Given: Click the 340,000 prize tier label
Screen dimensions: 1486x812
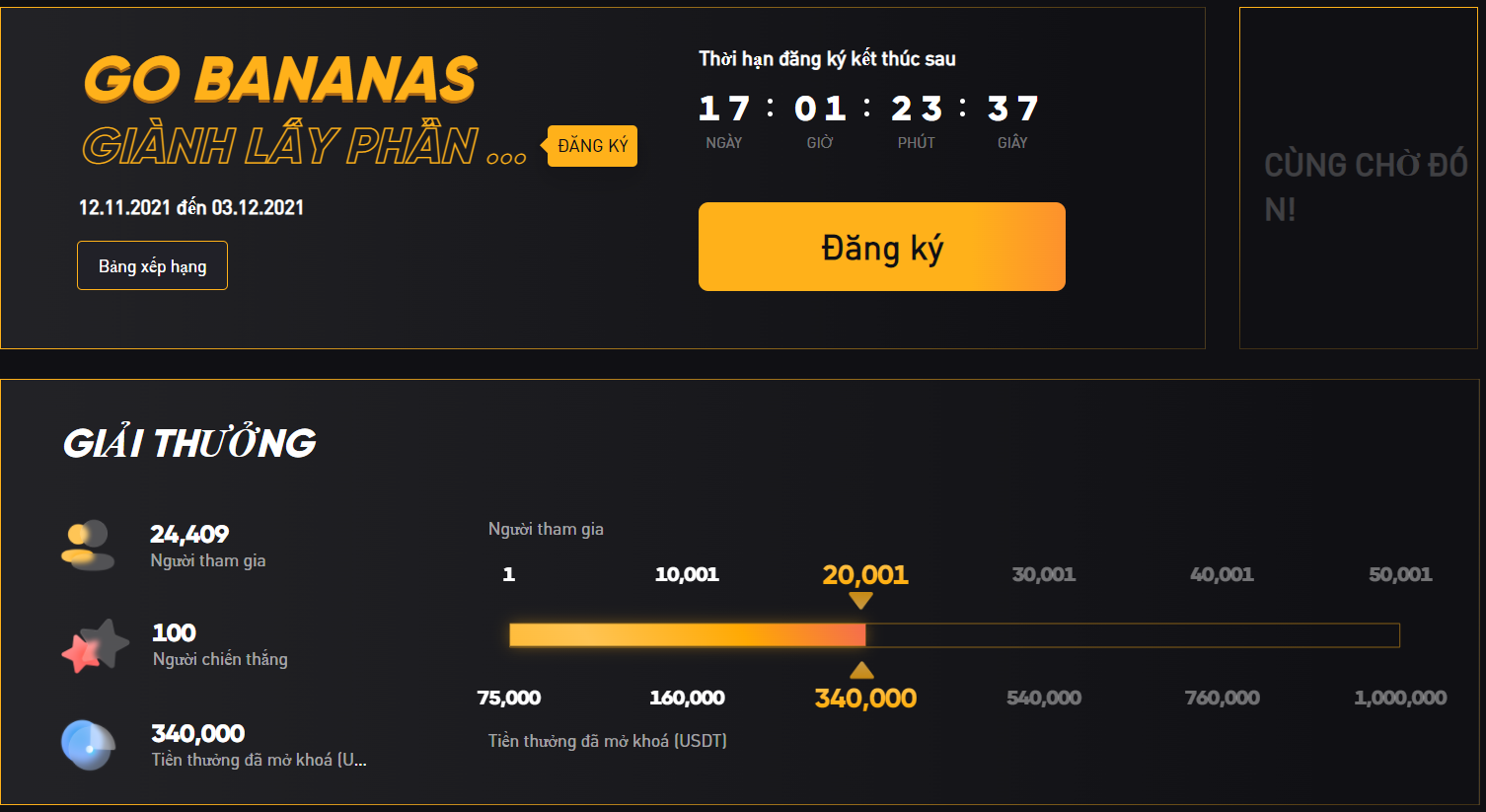Looking at the screenshot, I should pyautogui.click(x=865, y=699).
